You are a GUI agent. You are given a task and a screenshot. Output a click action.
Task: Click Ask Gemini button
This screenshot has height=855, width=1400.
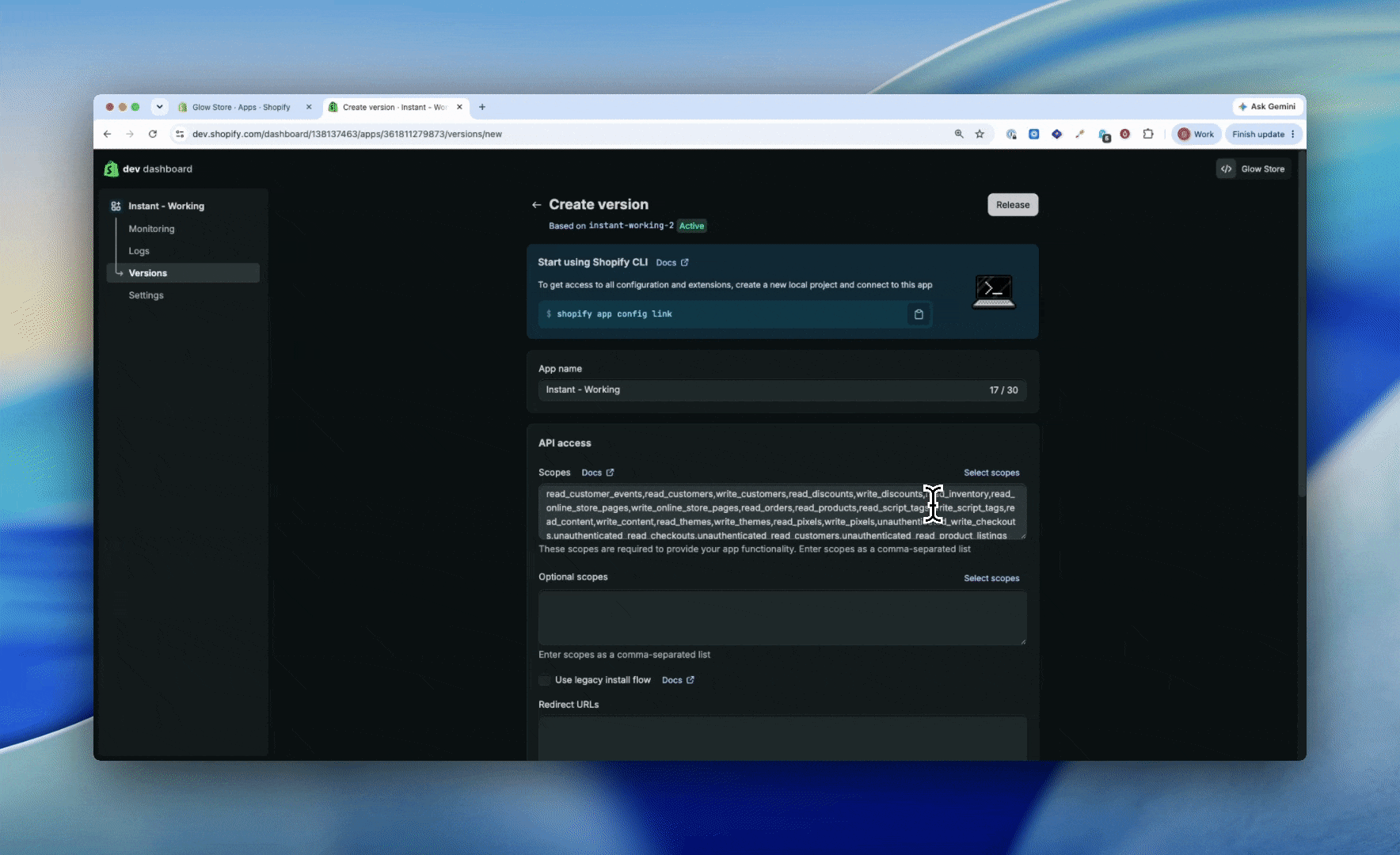pos(1268,107)
